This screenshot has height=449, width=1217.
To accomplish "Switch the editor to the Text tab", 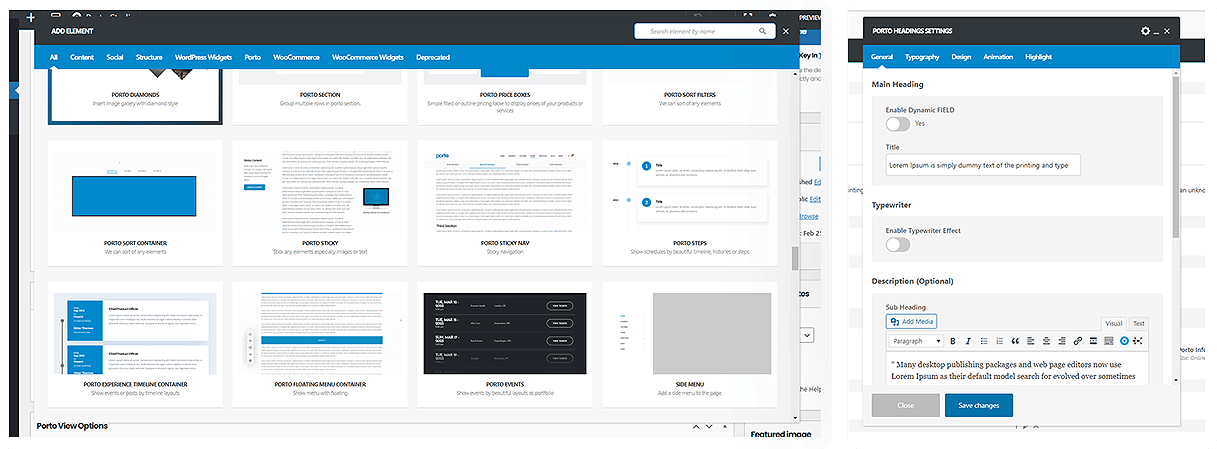I will coord(1138,324).
